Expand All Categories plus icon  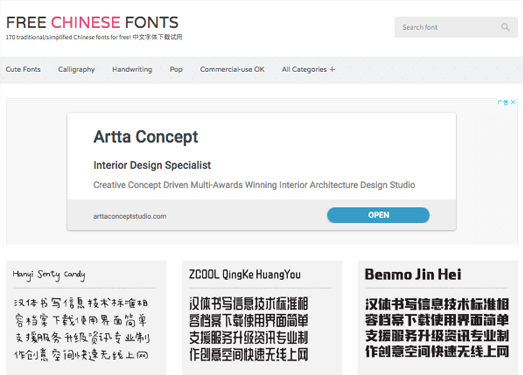pos(332,69)
